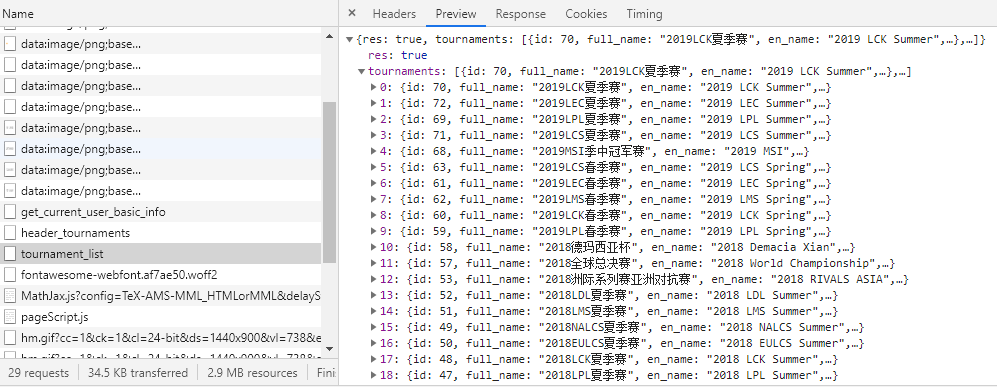
Task: Open the Cookies tab
Action: tap(586, 13)
